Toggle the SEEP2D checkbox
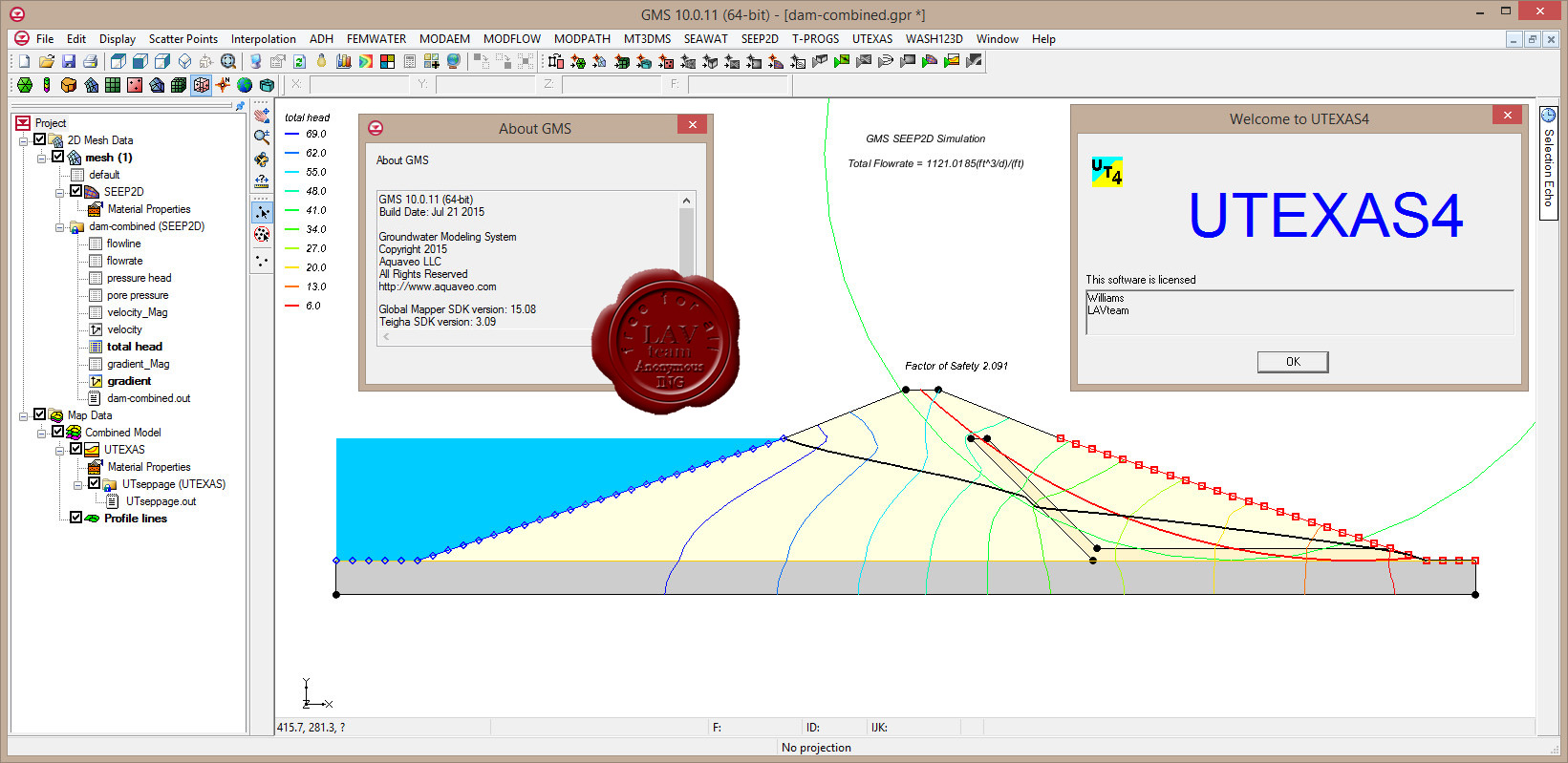1568x763 pixels. [75, 191]
